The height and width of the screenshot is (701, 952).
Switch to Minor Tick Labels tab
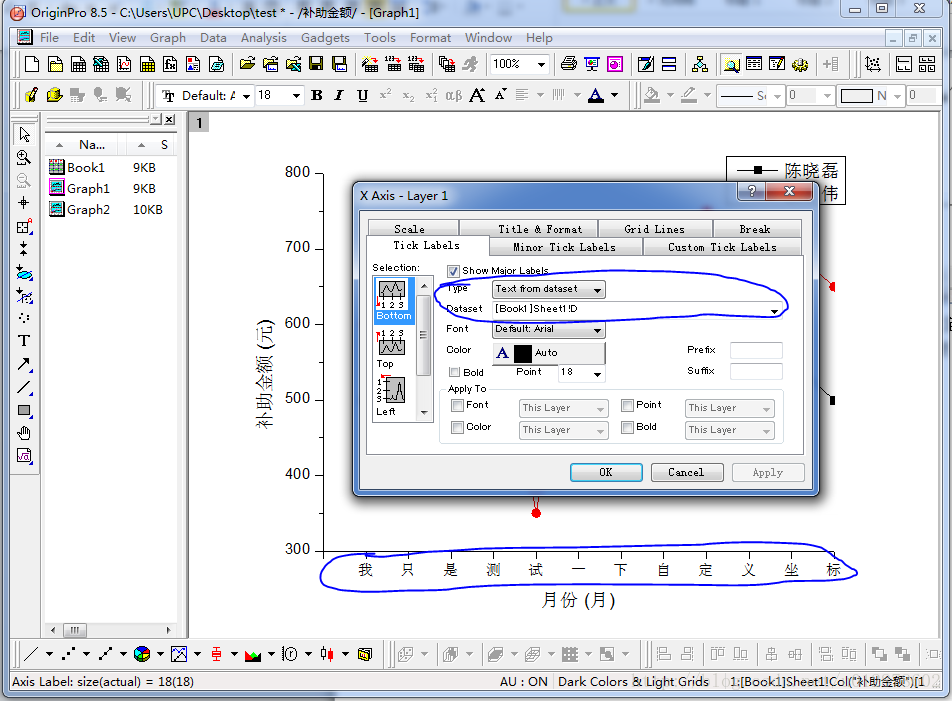click(x=565, y=247)
